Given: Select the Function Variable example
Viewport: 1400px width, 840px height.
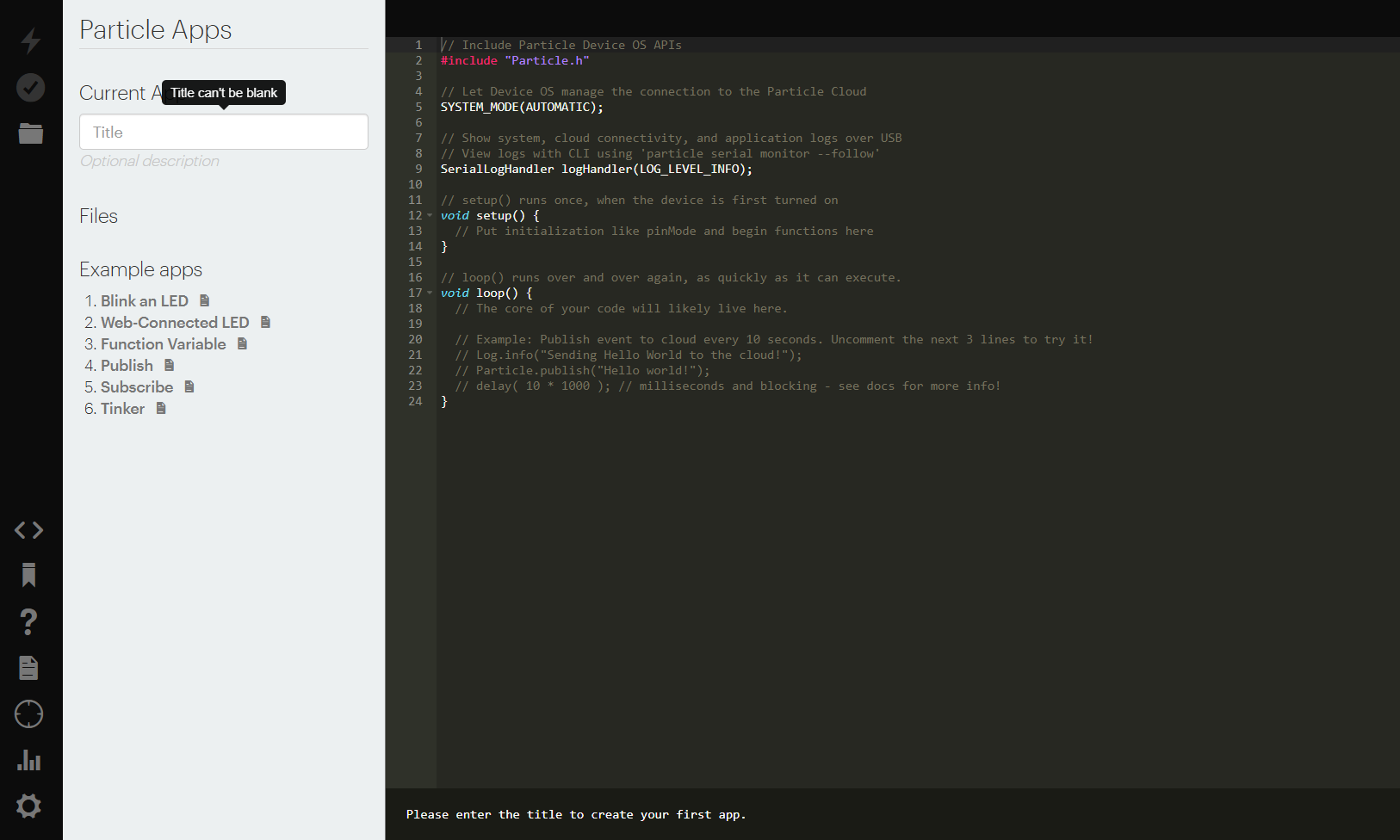Looking at the screenshot, I should tap(163, 343).
